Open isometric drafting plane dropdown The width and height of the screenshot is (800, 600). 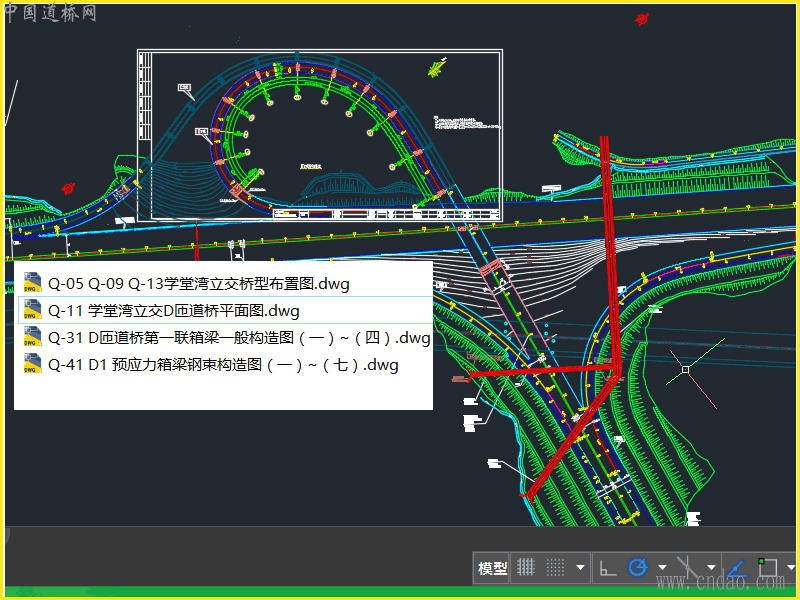point(711,567)
